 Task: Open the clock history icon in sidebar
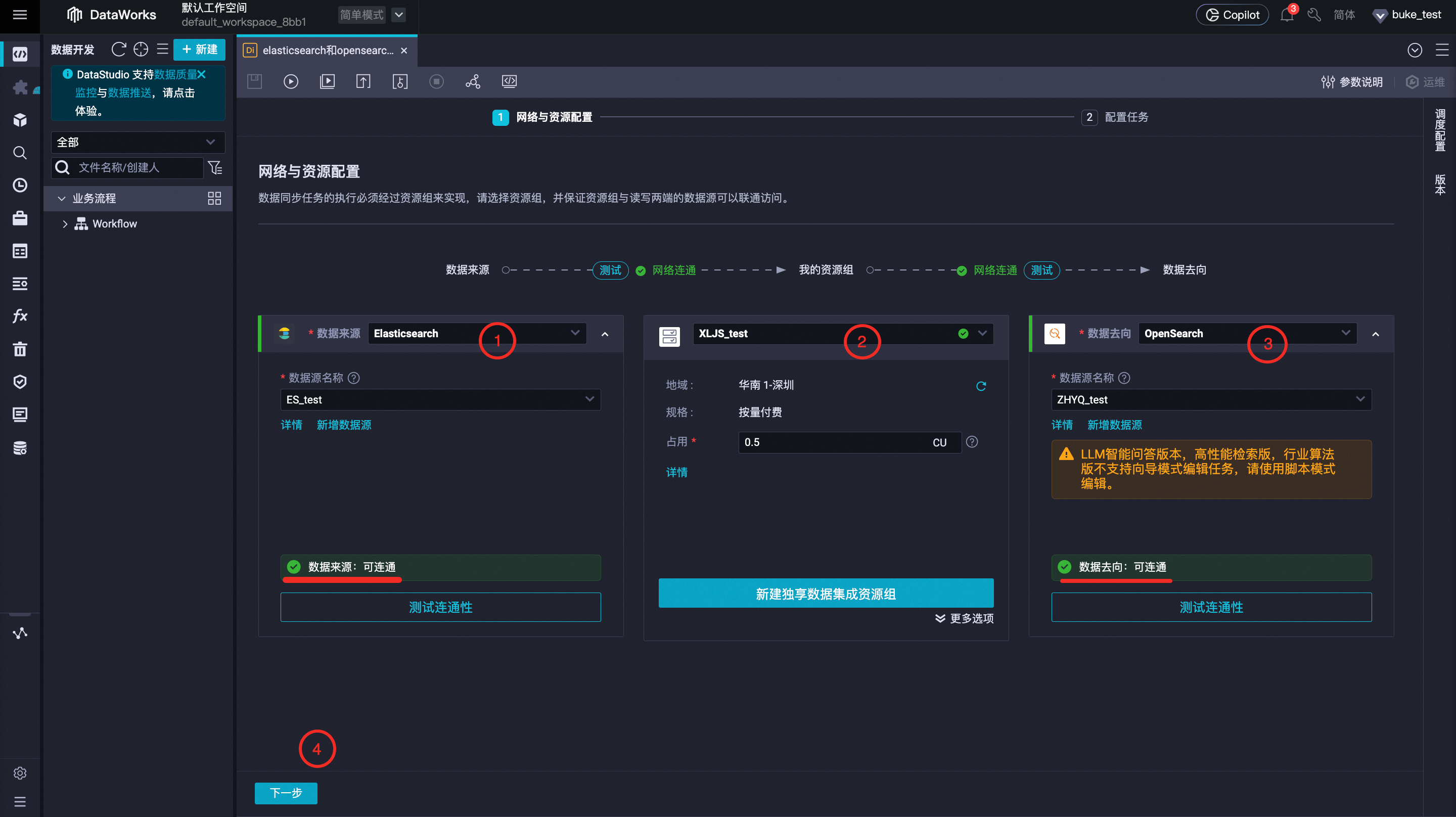pyautogui.click(x=20, y=186)
